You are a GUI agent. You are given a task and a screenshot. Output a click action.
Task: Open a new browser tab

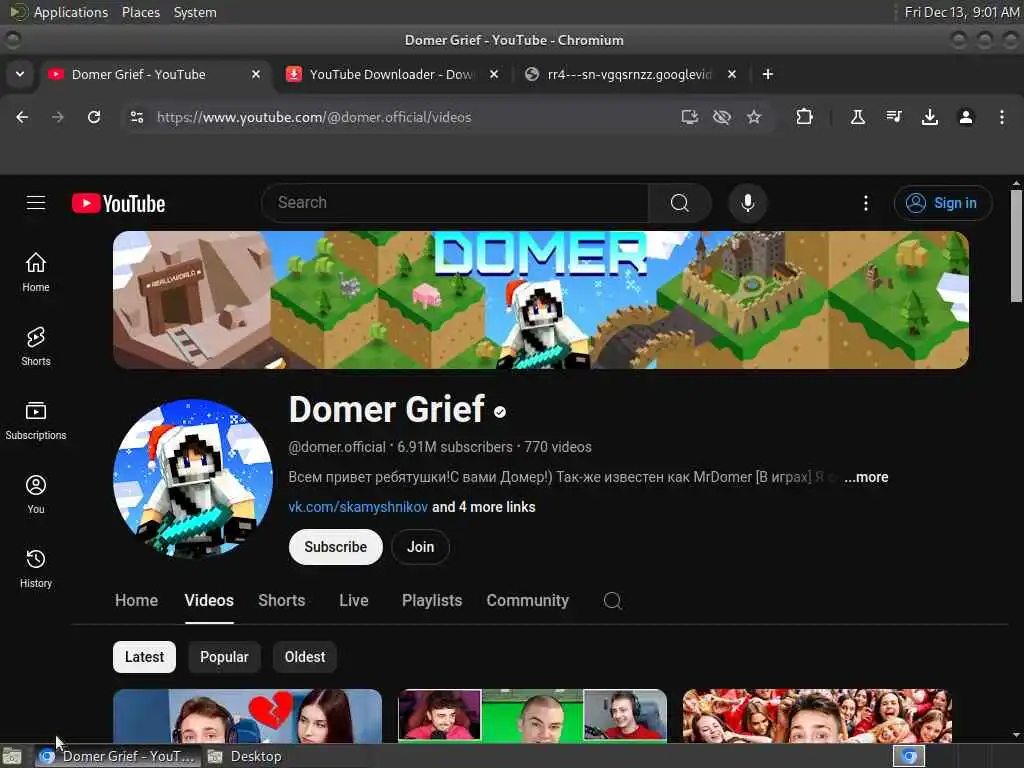[768, 74]
